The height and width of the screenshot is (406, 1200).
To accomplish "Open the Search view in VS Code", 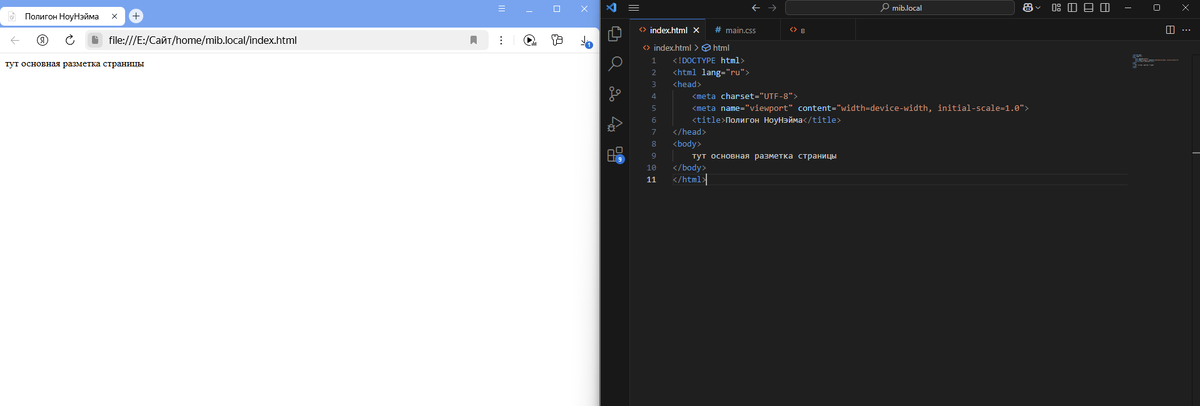I will [615, 63].
